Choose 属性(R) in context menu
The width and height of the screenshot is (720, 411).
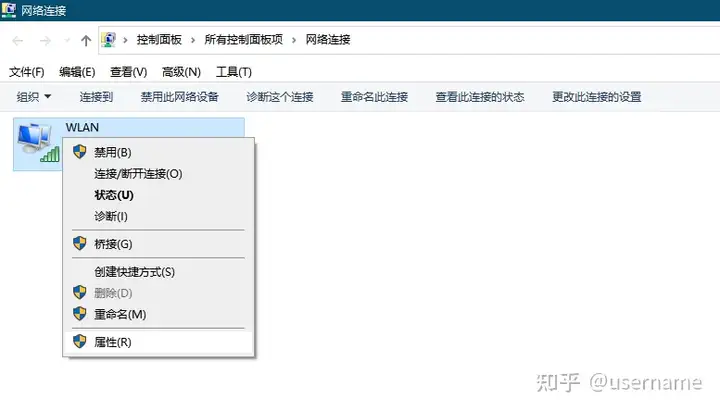click(159, 342)
